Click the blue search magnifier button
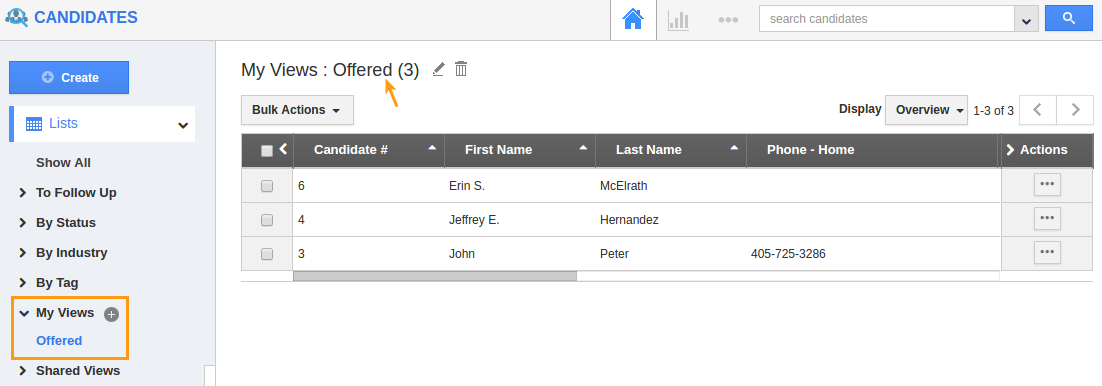The width and height of the screenshot is (1102, 386). (1069, 19)
